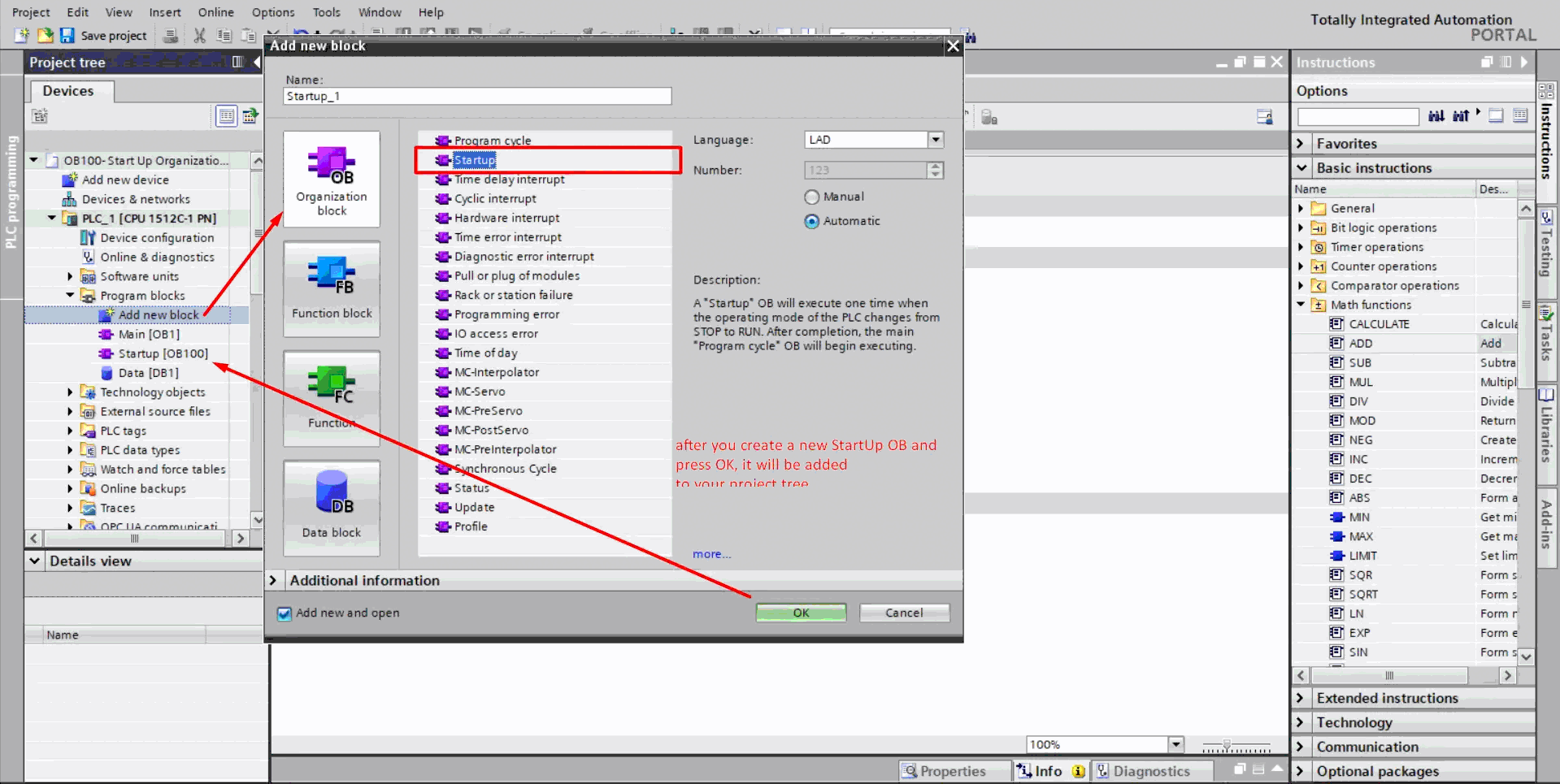Toggle the Add new and open checkbox
This screenshot has width=1560, height=784.
click(285, 613)
